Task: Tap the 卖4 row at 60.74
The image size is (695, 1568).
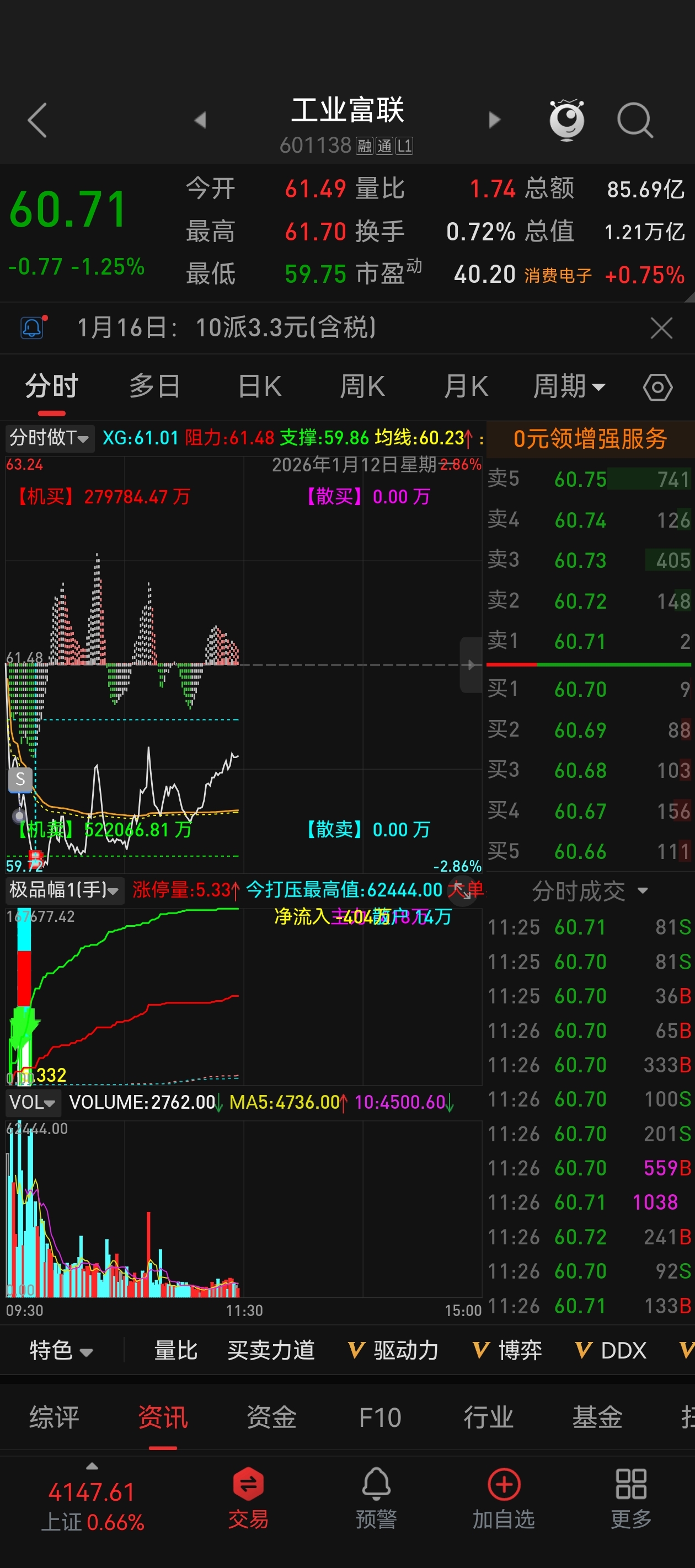Action: click(x=590, y=520)
